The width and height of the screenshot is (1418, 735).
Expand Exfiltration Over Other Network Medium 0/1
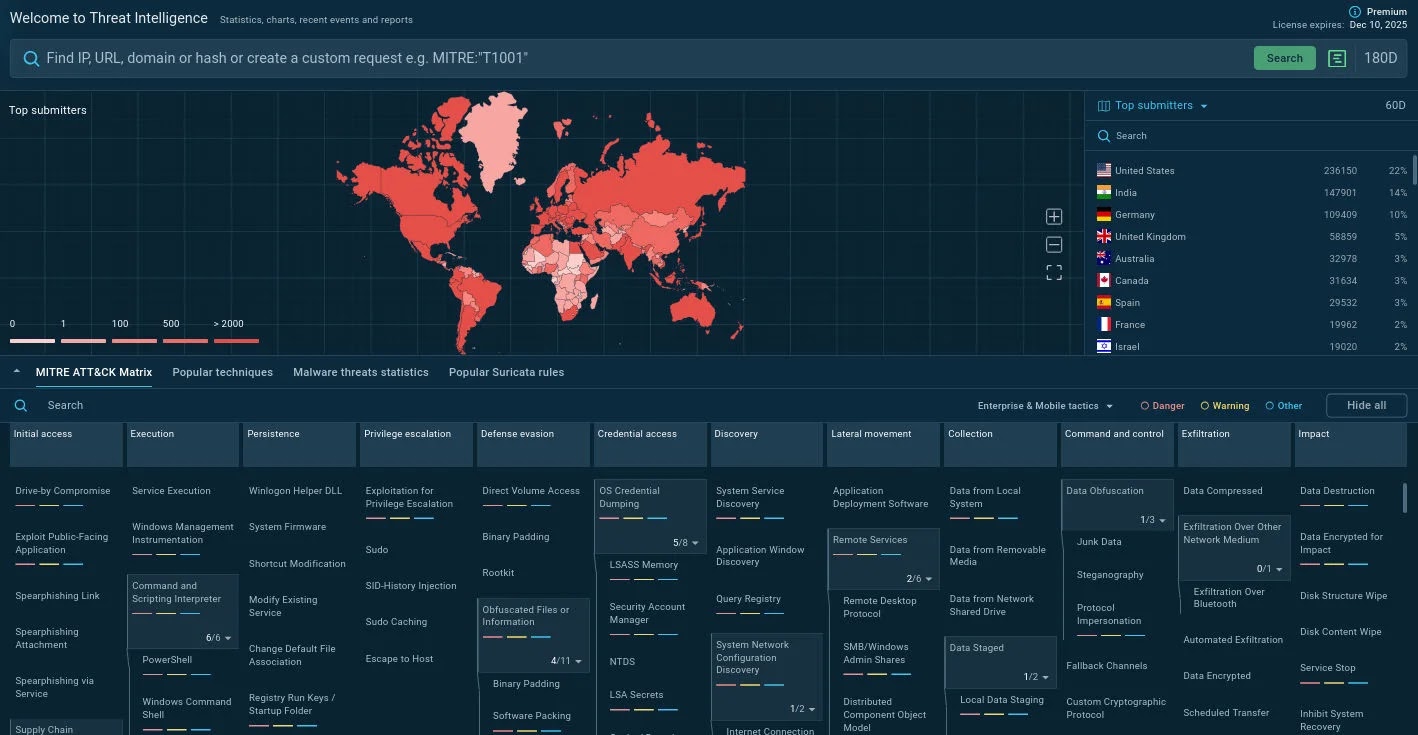(1270, 569)
